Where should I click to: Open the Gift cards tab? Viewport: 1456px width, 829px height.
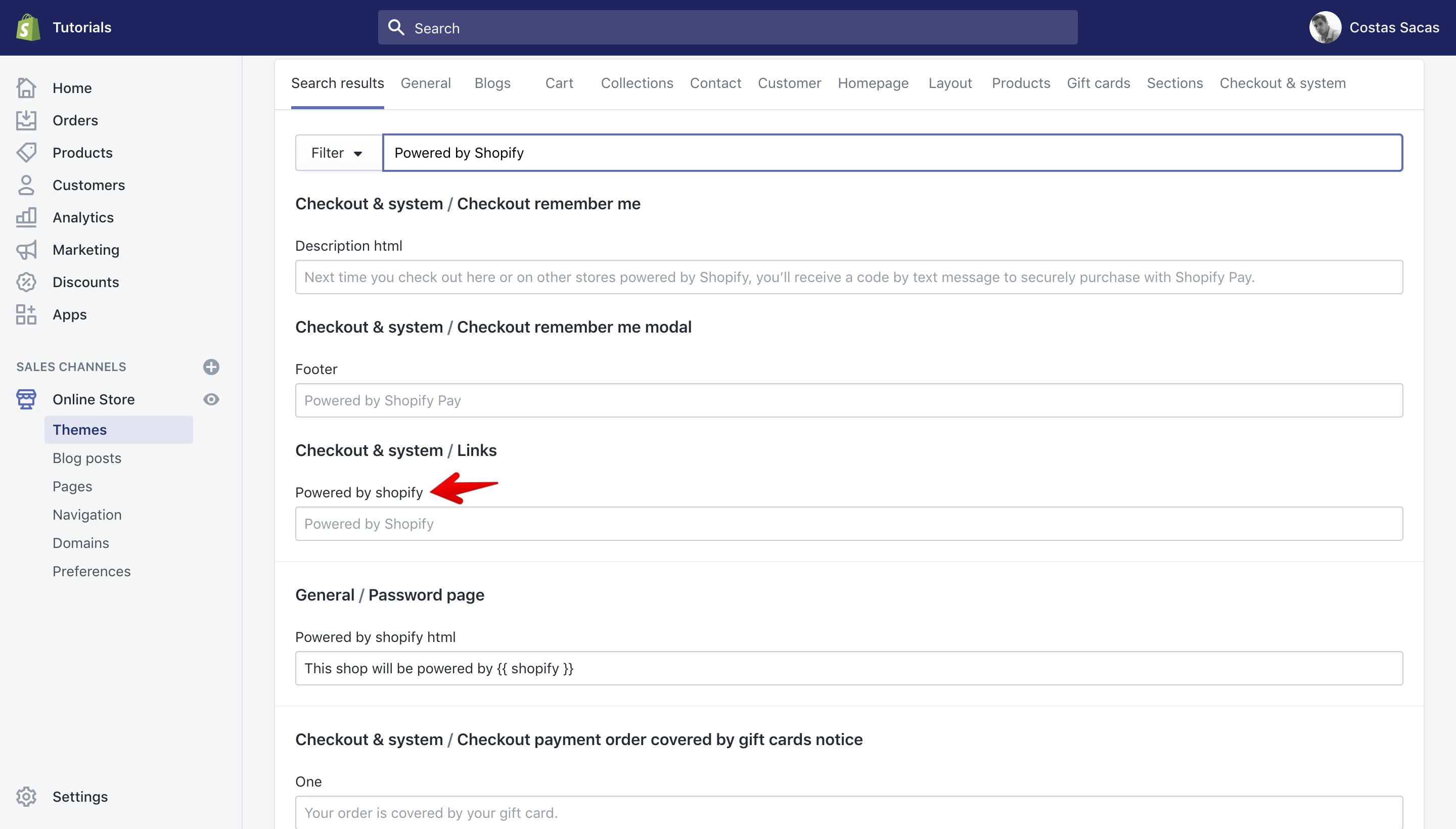coord(1098,83)
